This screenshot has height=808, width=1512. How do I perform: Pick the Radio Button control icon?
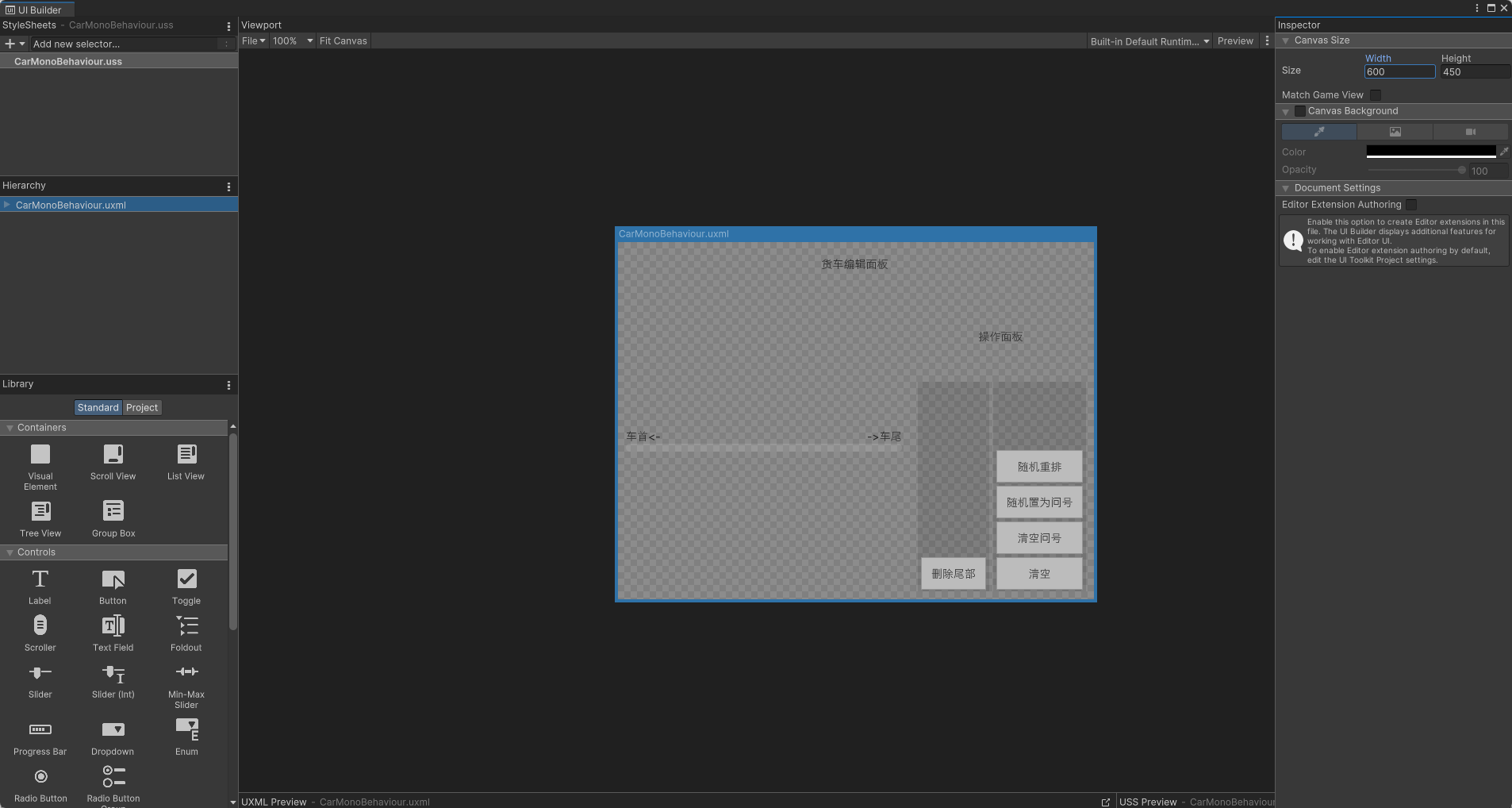[x=40, y=776]
